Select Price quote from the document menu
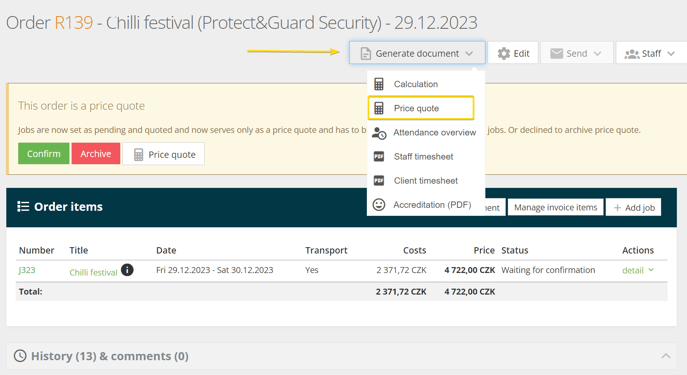 (421, 108)
